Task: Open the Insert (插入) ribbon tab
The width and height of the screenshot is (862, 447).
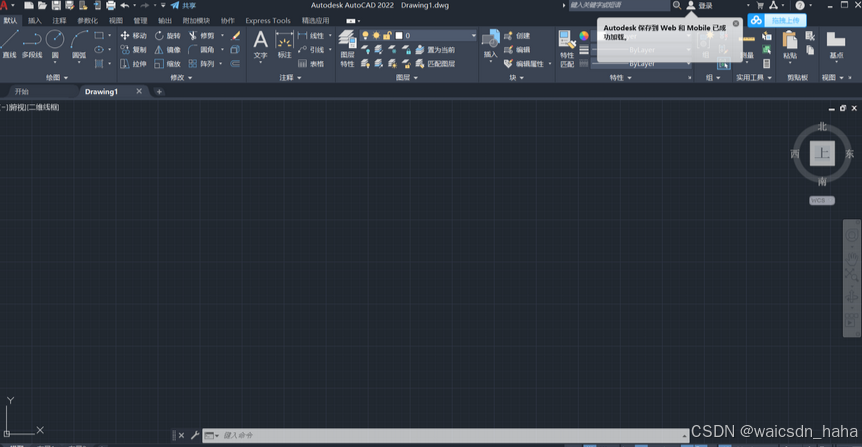Action: [x=34, y=20]
